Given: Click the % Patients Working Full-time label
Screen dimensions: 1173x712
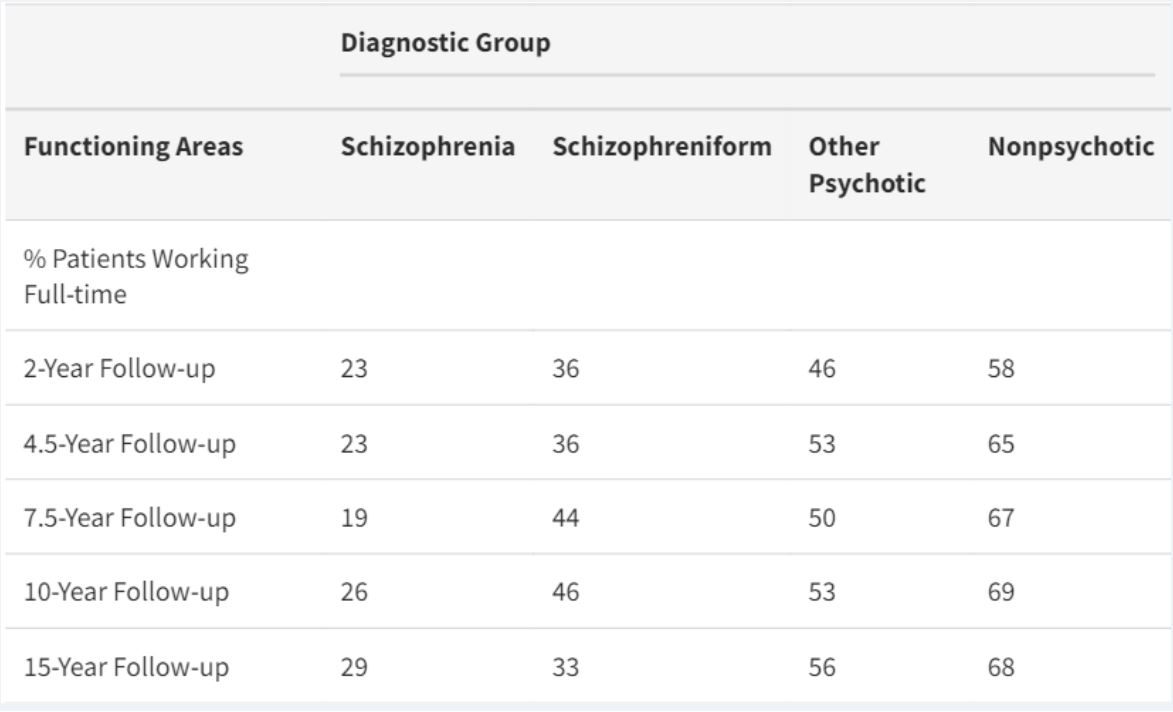Looking at the screenshot, I should tap(136, 276).
